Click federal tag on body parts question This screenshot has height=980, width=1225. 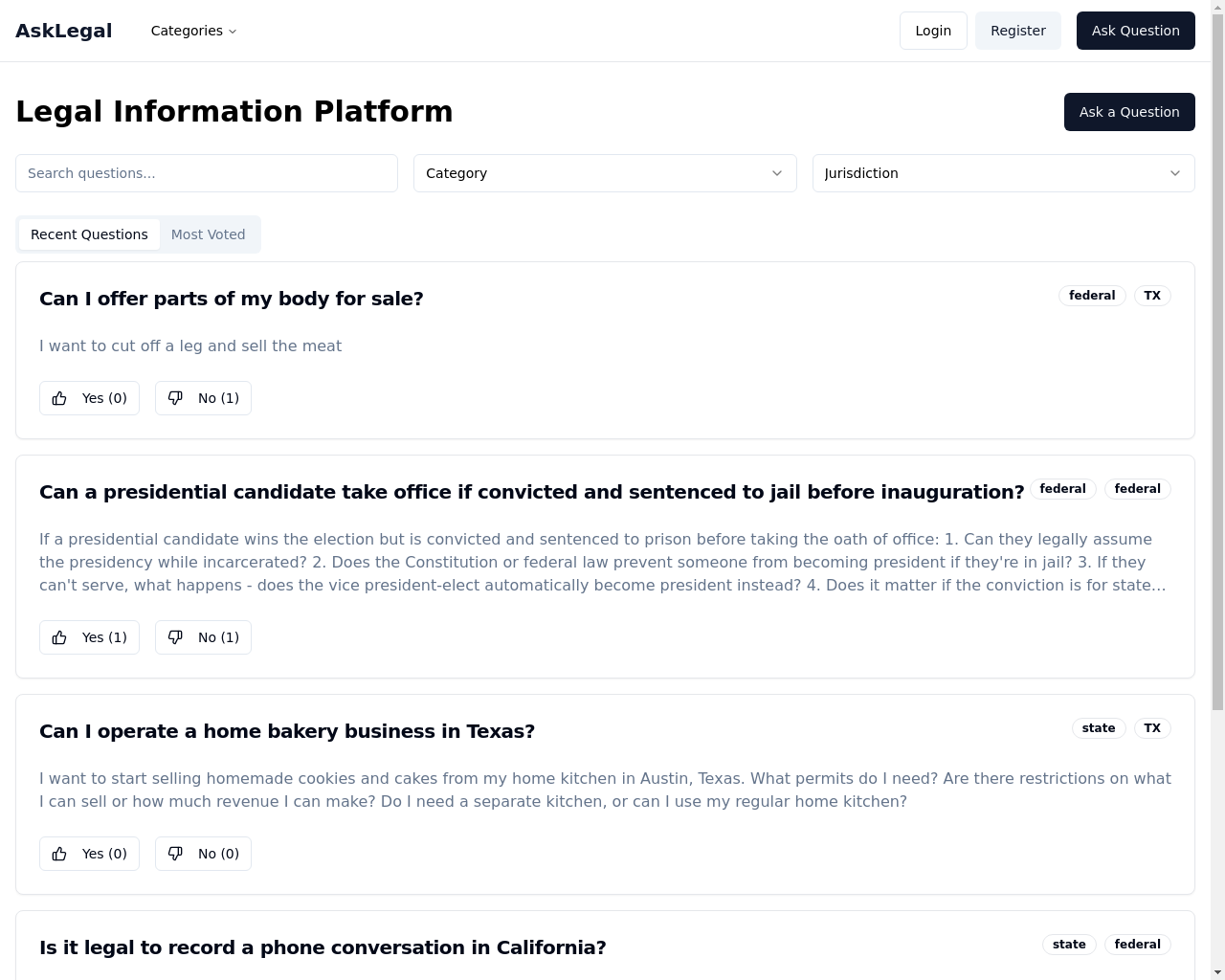pyautogui.click(x=1092, y=296)
